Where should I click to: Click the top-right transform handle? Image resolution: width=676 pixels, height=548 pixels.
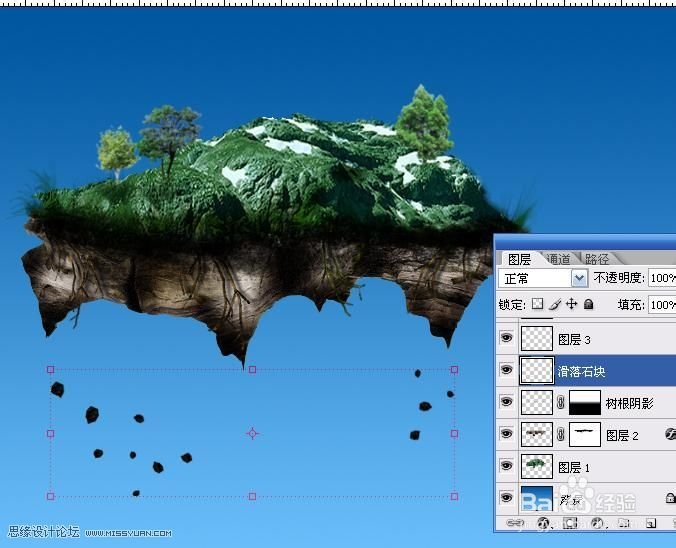[x=454, y=370]
